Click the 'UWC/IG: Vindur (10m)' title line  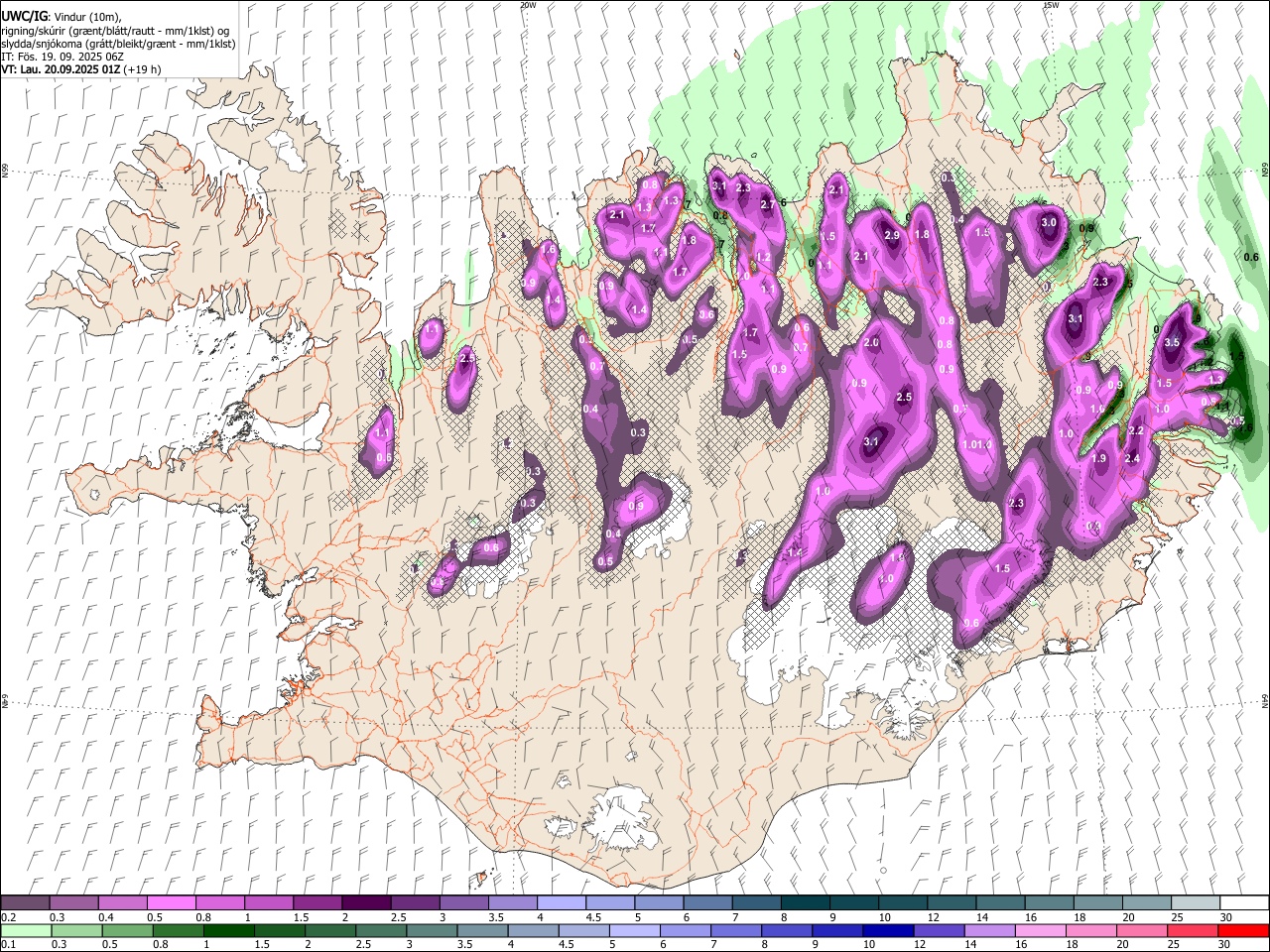point(62,17)
